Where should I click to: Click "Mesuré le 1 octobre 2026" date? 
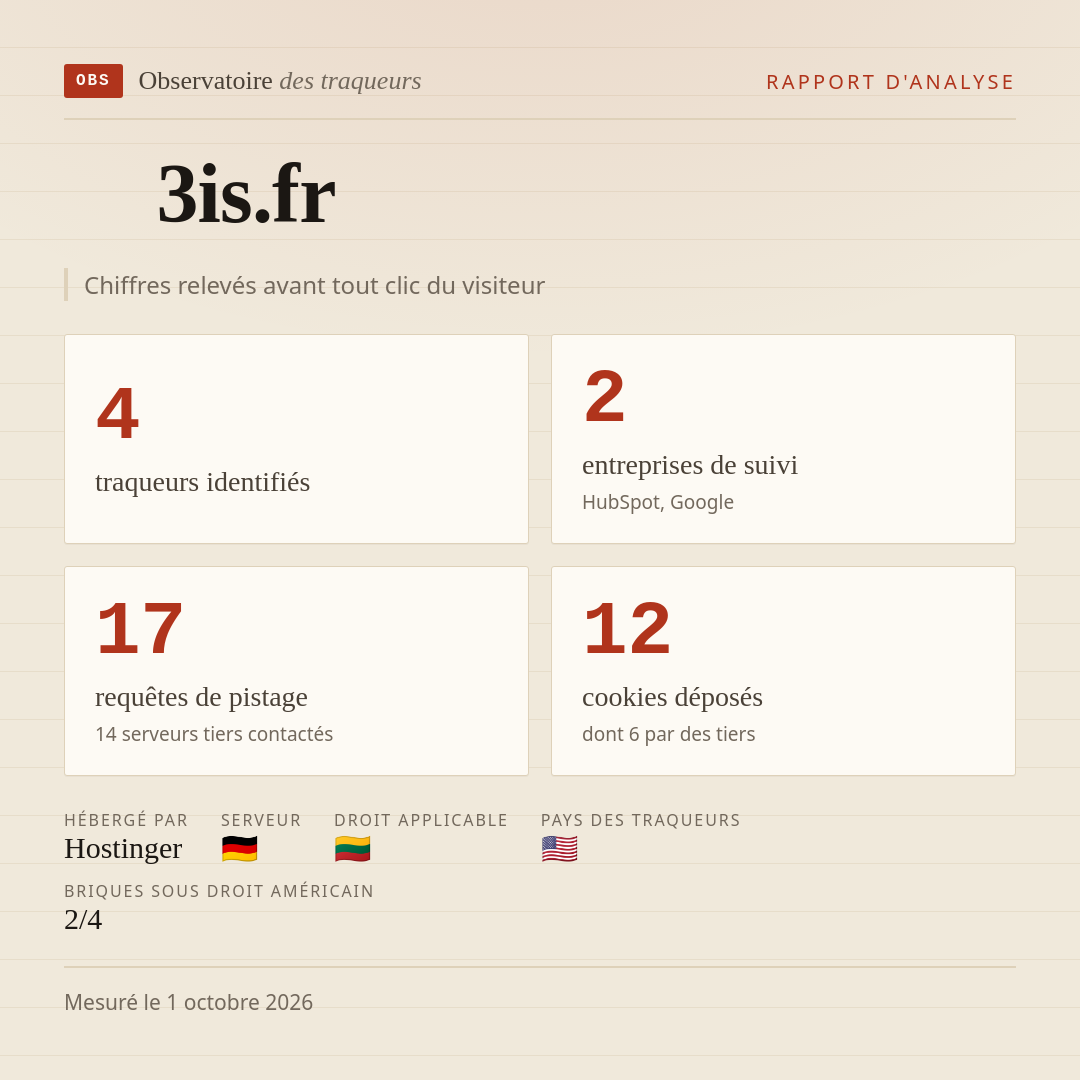click(189, 1002)
